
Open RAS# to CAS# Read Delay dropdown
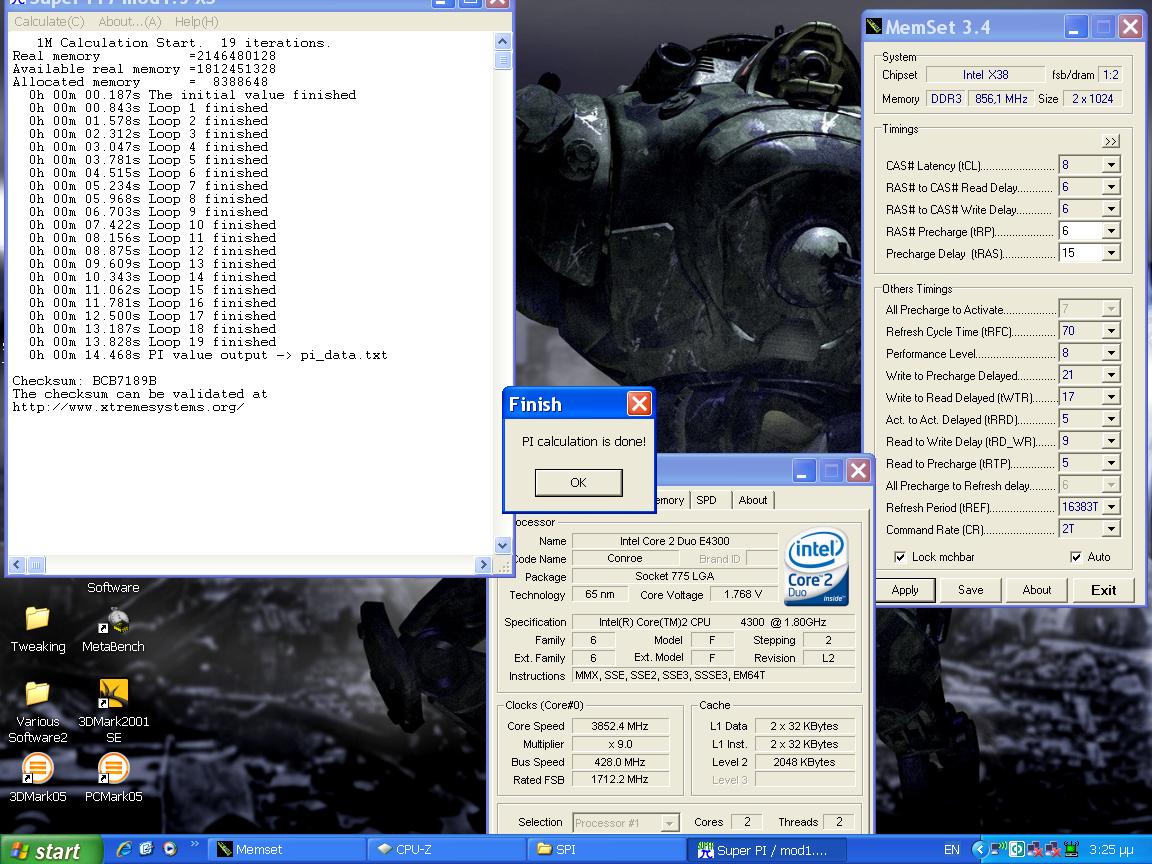[1110, 187]
